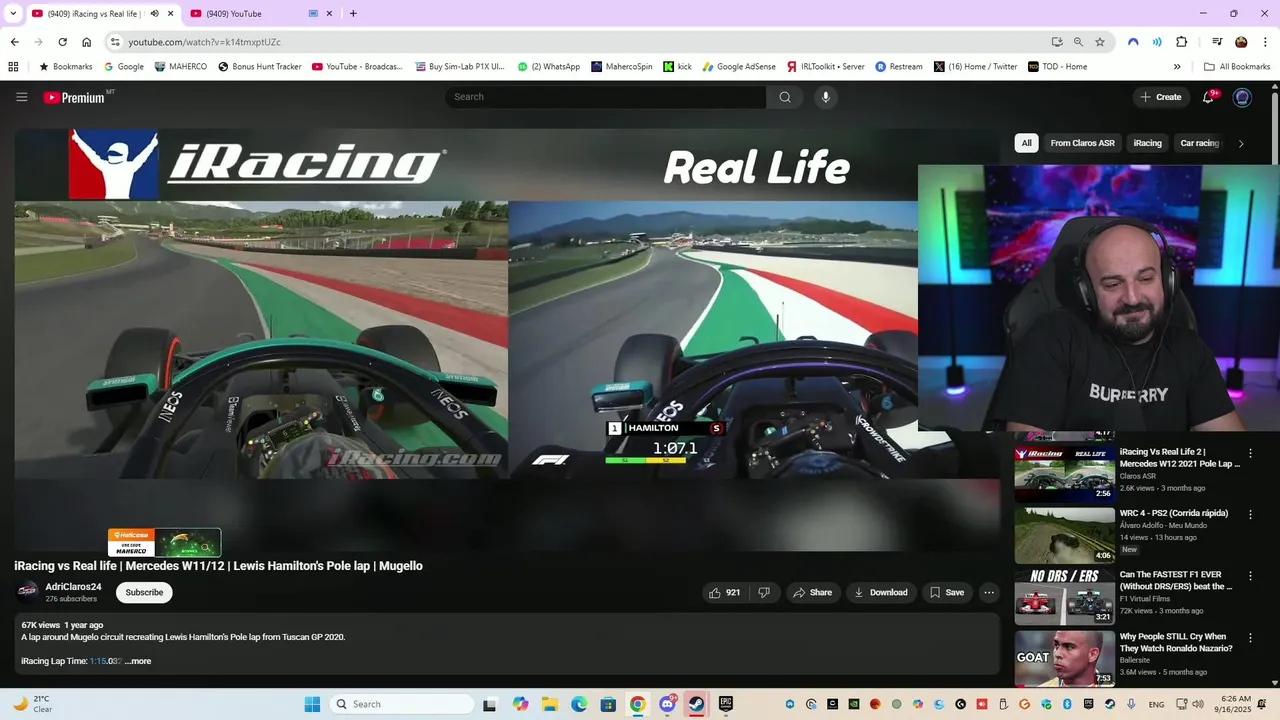Go to YouTube Premium home logo
Viewport: 1280px width, 720px height.
(75, 97)
